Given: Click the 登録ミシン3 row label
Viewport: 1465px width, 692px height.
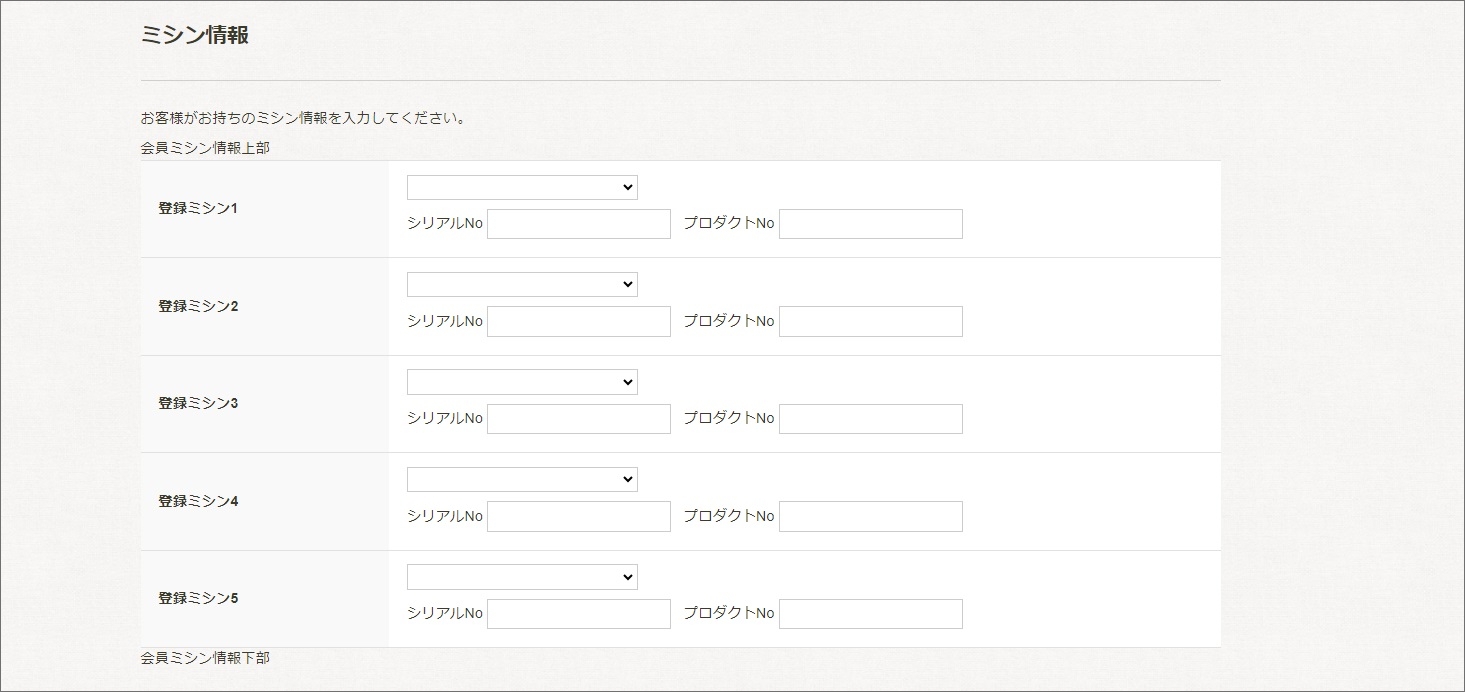Looking at the screenshot, I should pos(198,403).
